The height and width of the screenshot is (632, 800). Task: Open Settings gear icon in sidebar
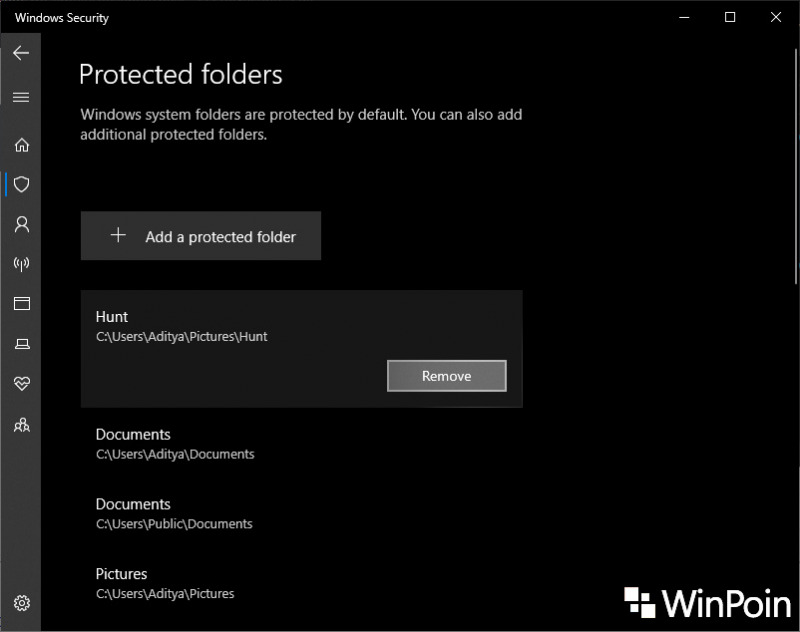[x=21, y=603]
